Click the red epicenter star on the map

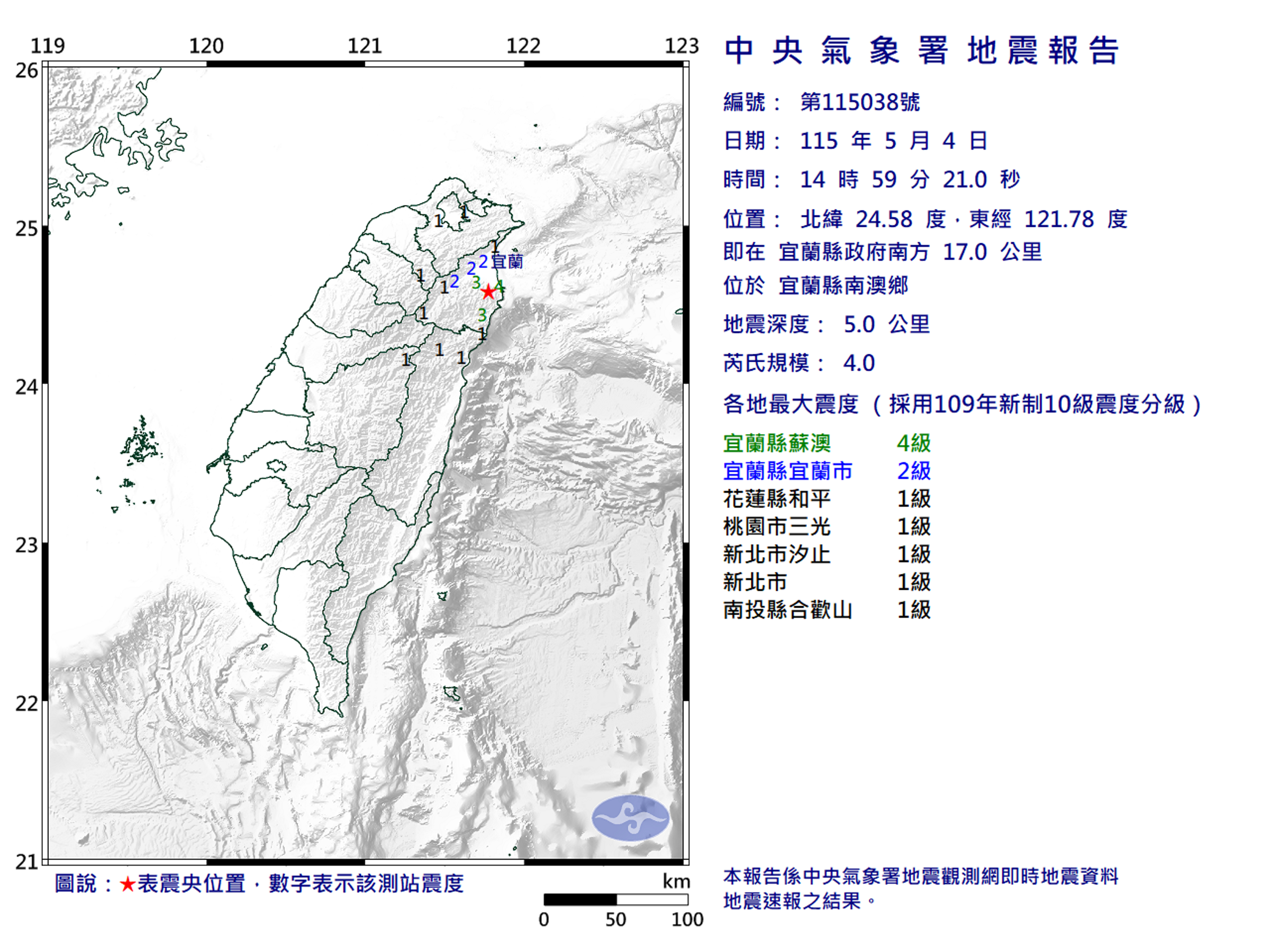click(x=487, y=292)
